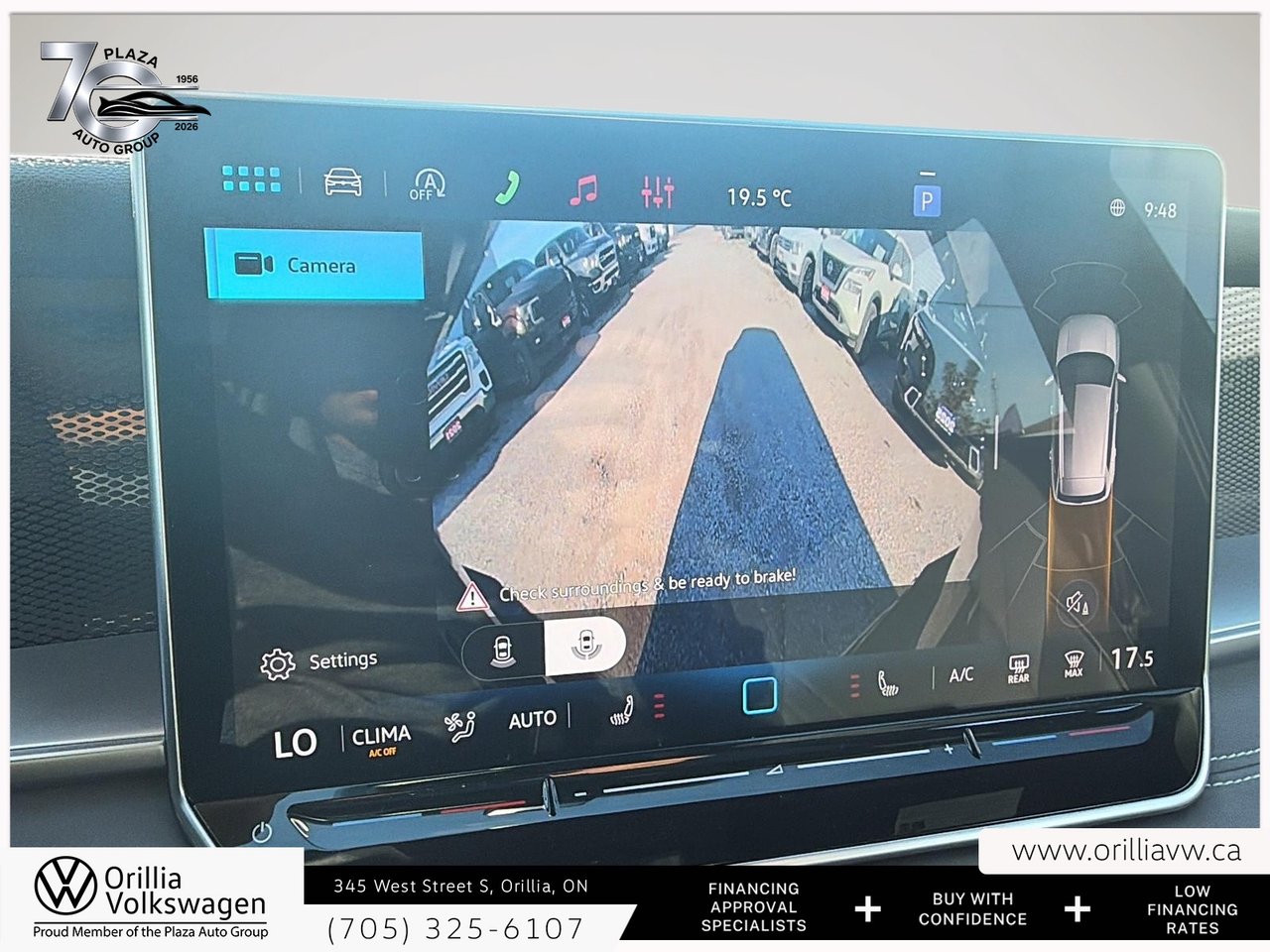Tap the passenger seat heating icon
Viewport: 1270px width, 952px height.
click(x=886, y=683)
